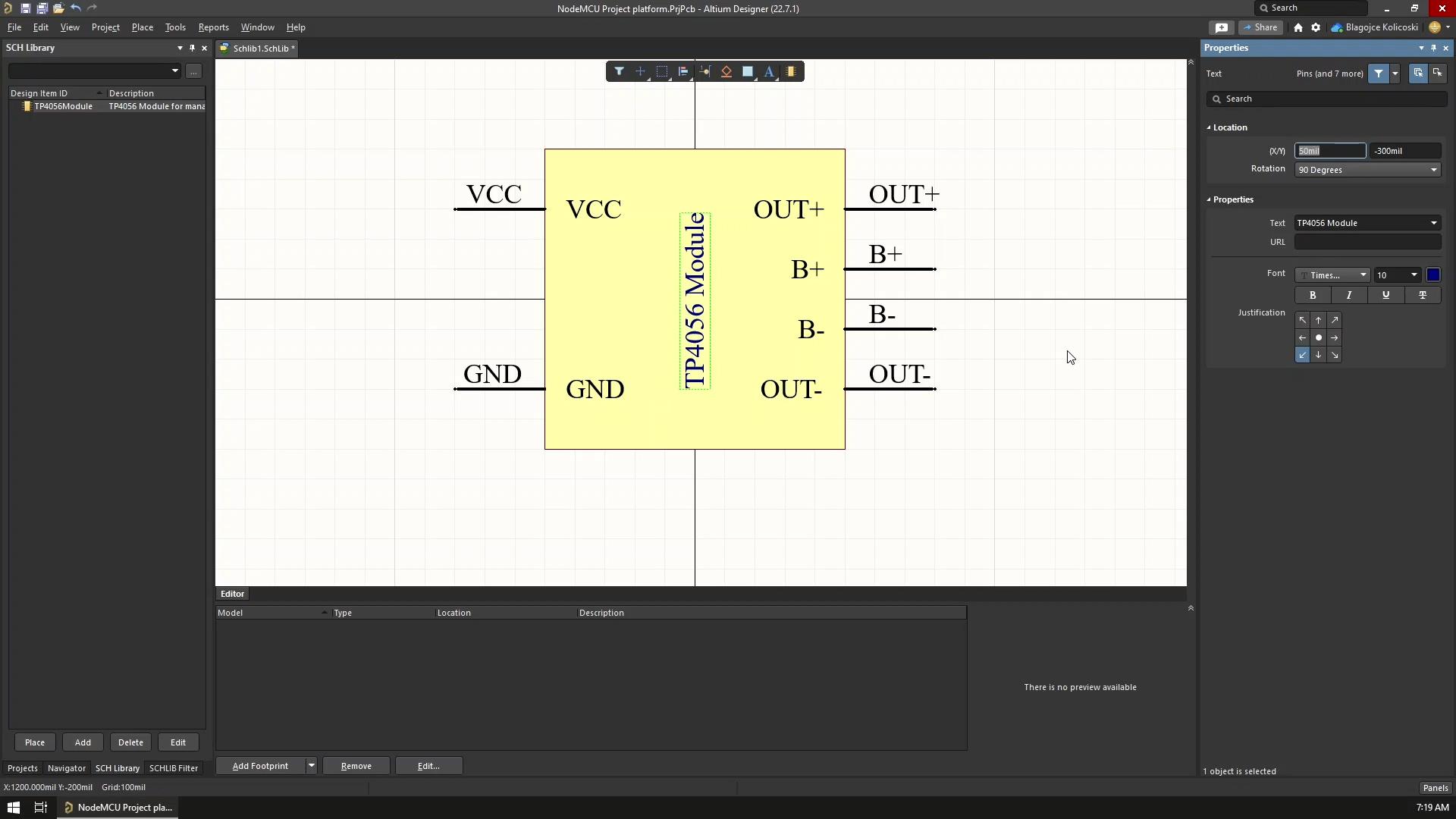The width and height of the screenshot is (1456, 819).
Task: Select the Place Rectangle tool
Action: 747,71
